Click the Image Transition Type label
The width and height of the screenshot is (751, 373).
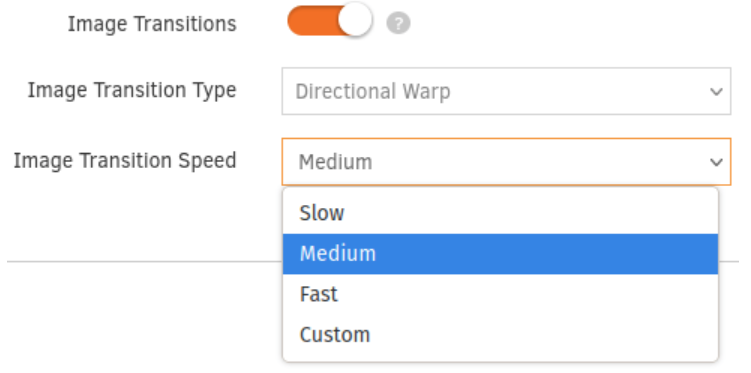[132, 90]
